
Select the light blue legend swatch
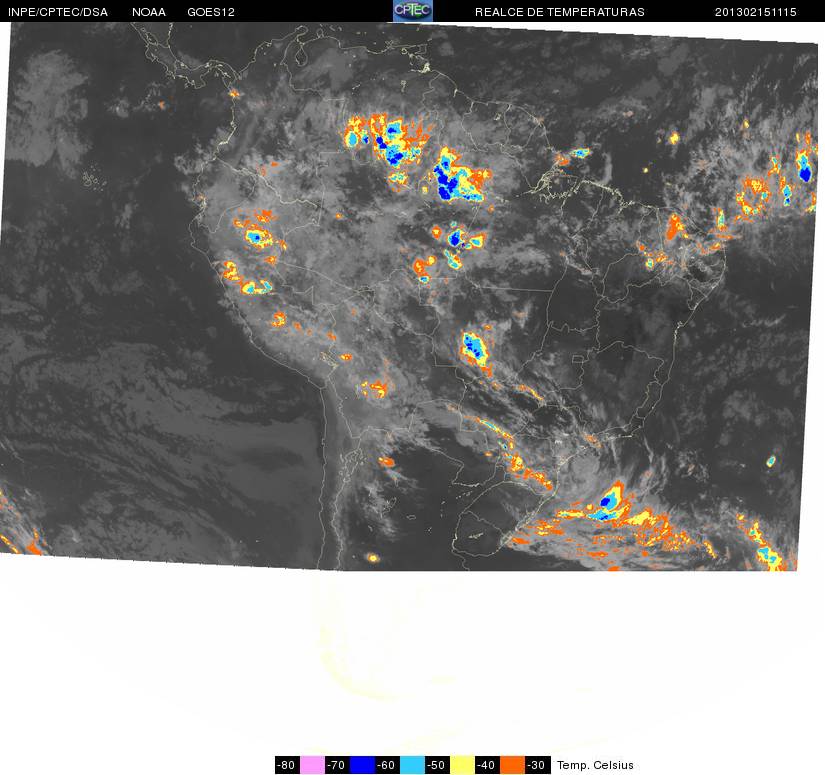pyautogui.click(x=412, y=765)
